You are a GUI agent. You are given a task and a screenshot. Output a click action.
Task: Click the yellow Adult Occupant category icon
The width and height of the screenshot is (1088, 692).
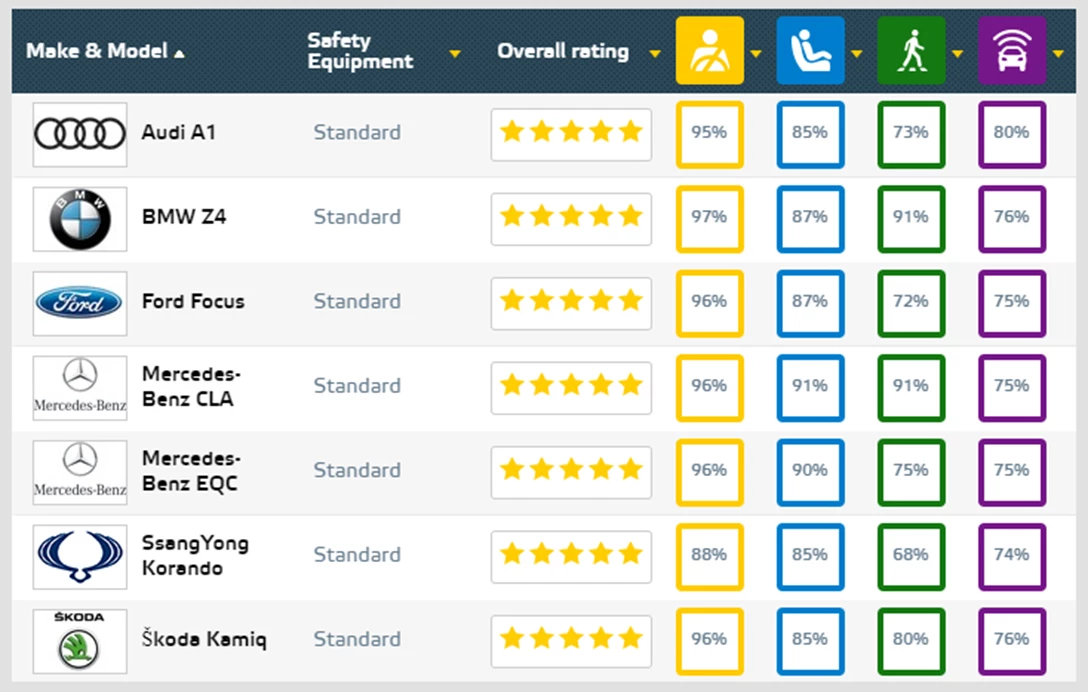click(709, 50)
